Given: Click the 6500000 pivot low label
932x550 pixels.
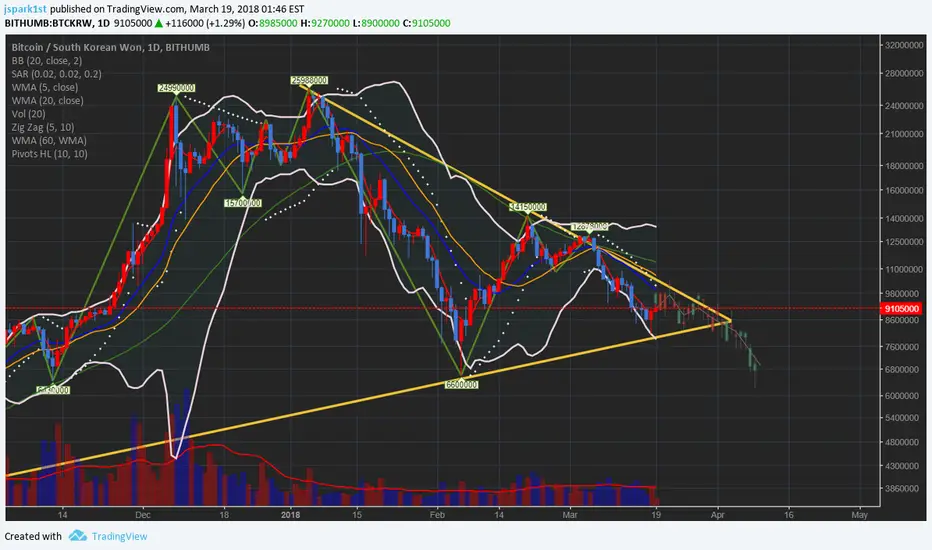Looking at the screenshot, I should (461, 385).
